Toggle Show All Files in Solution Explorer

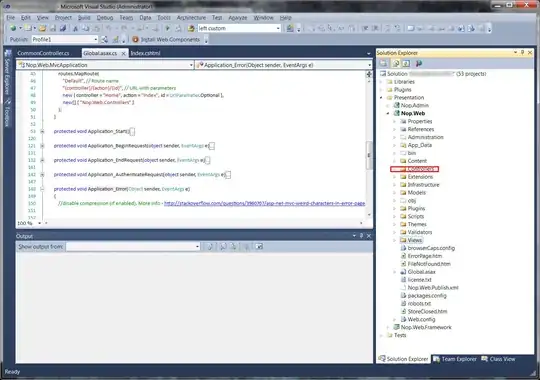[x=396, y=63]
